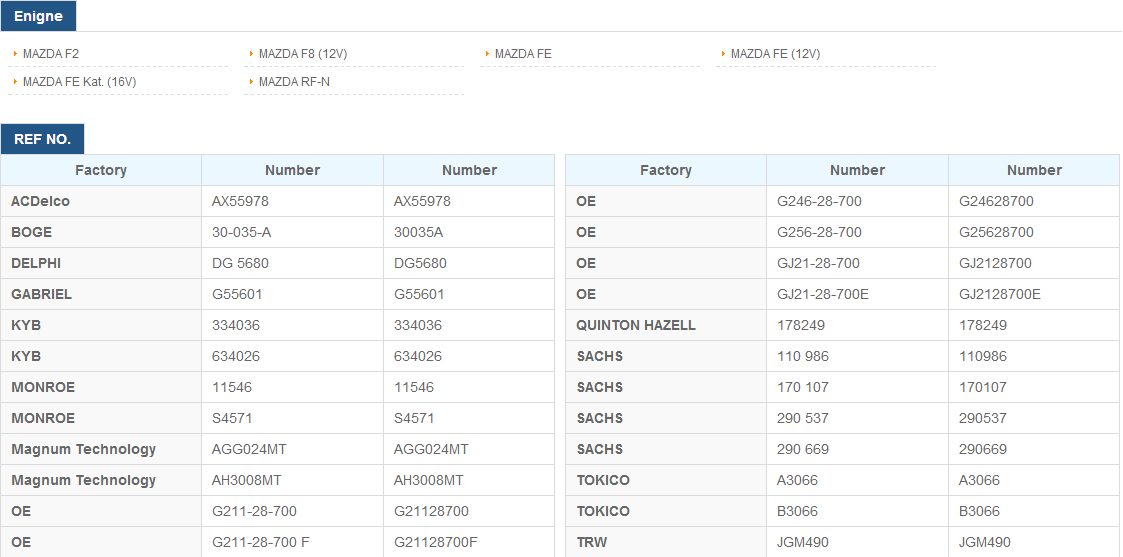
Task: Click orange arrow beside MAZDA RF-N
Action: (x=251, y=82)
